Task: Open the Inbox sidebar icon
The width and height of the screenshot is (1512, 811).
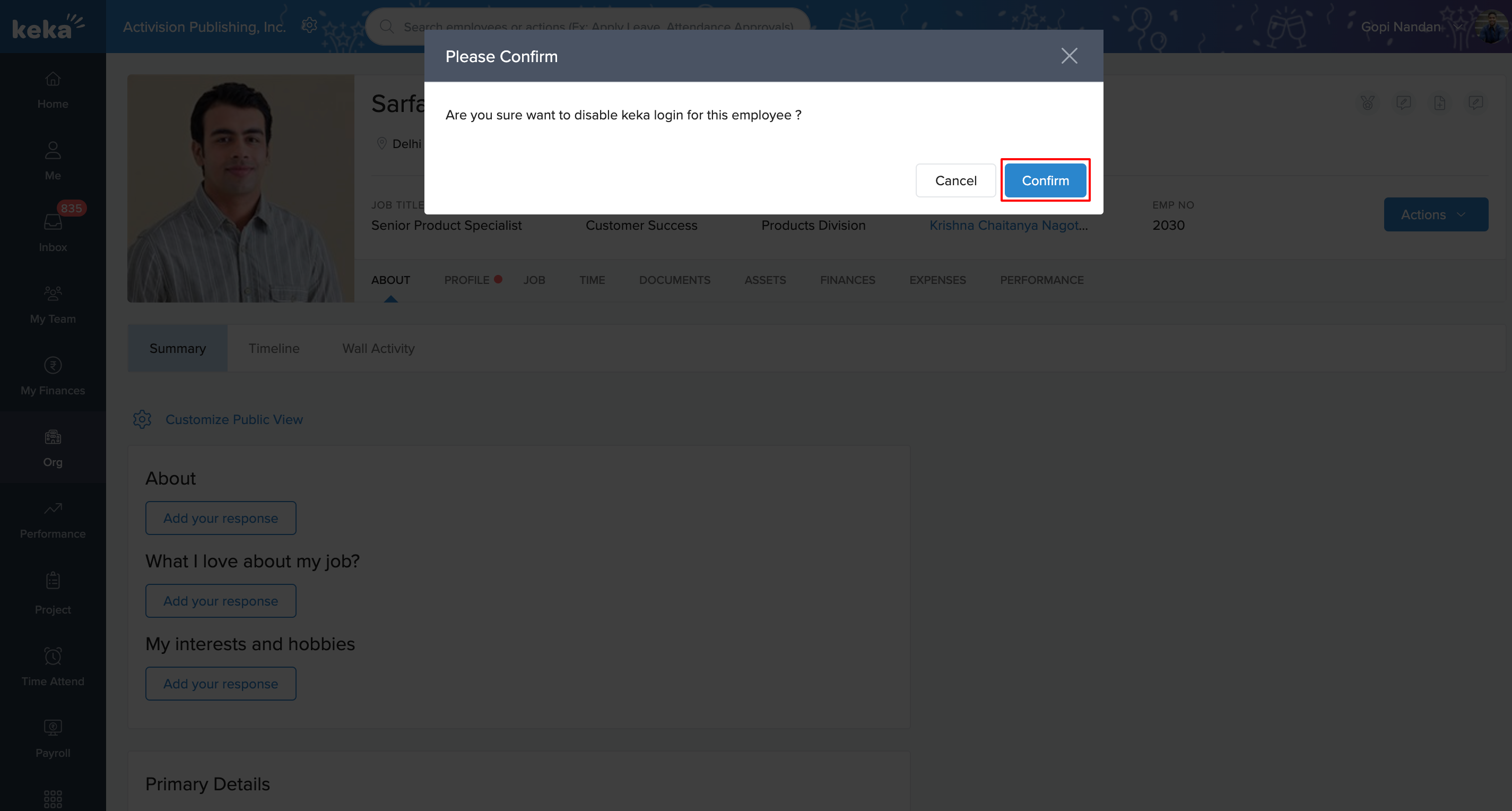Action: [53, 222]
